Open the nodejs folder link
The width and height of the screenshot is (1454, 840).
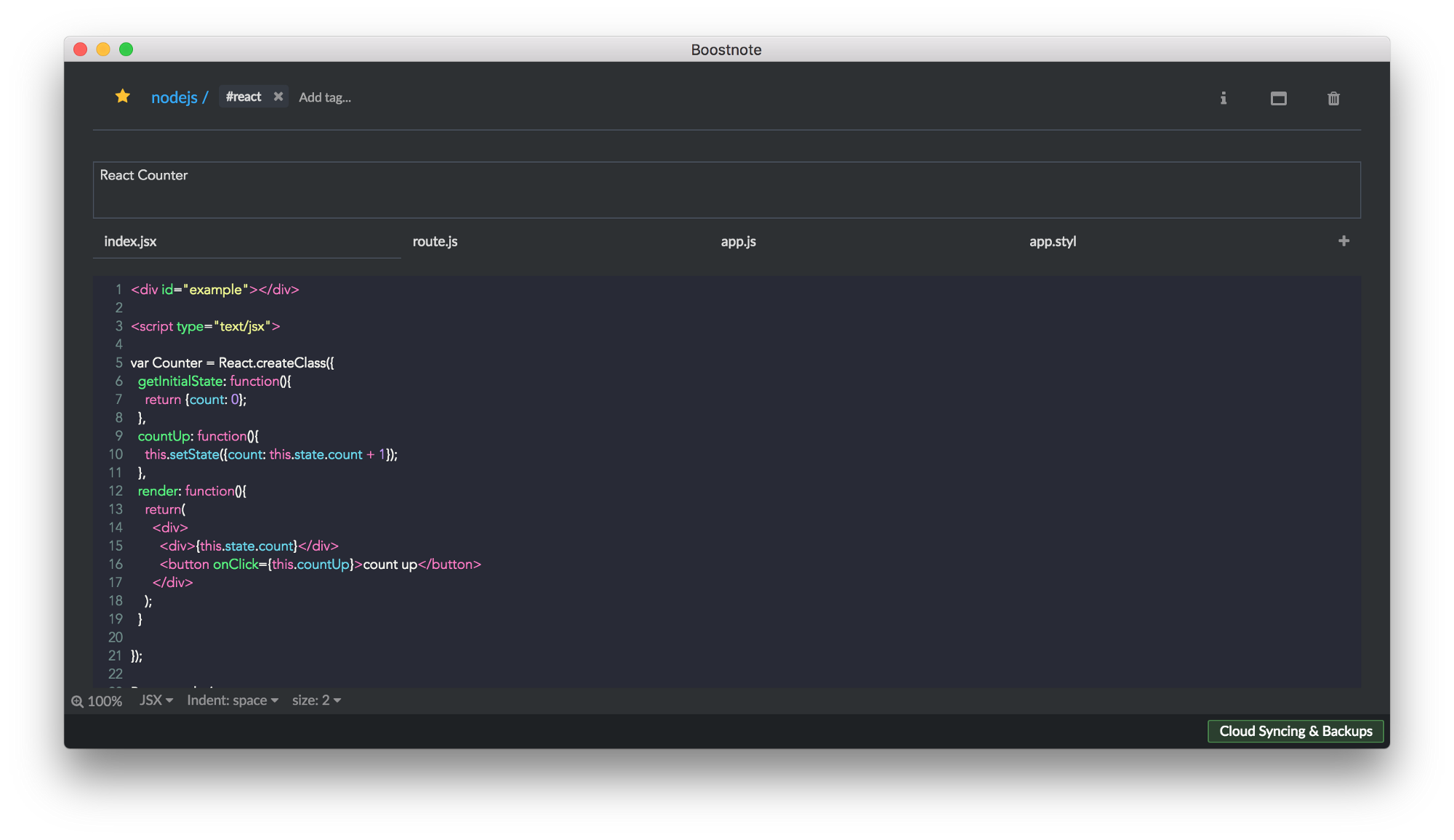(174, 97)
